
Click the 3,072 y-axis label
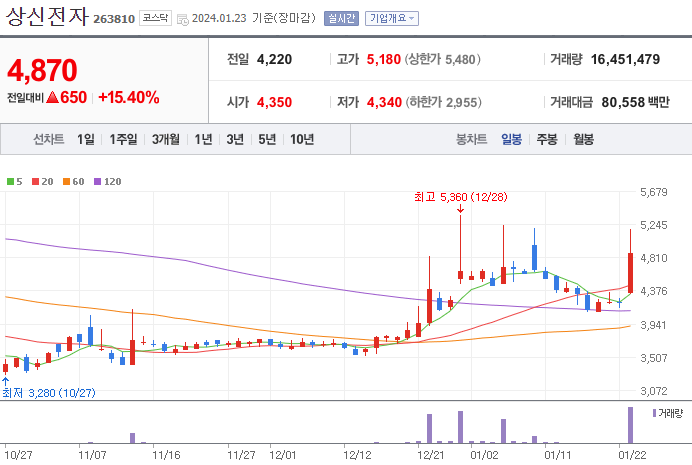(654, 391)
